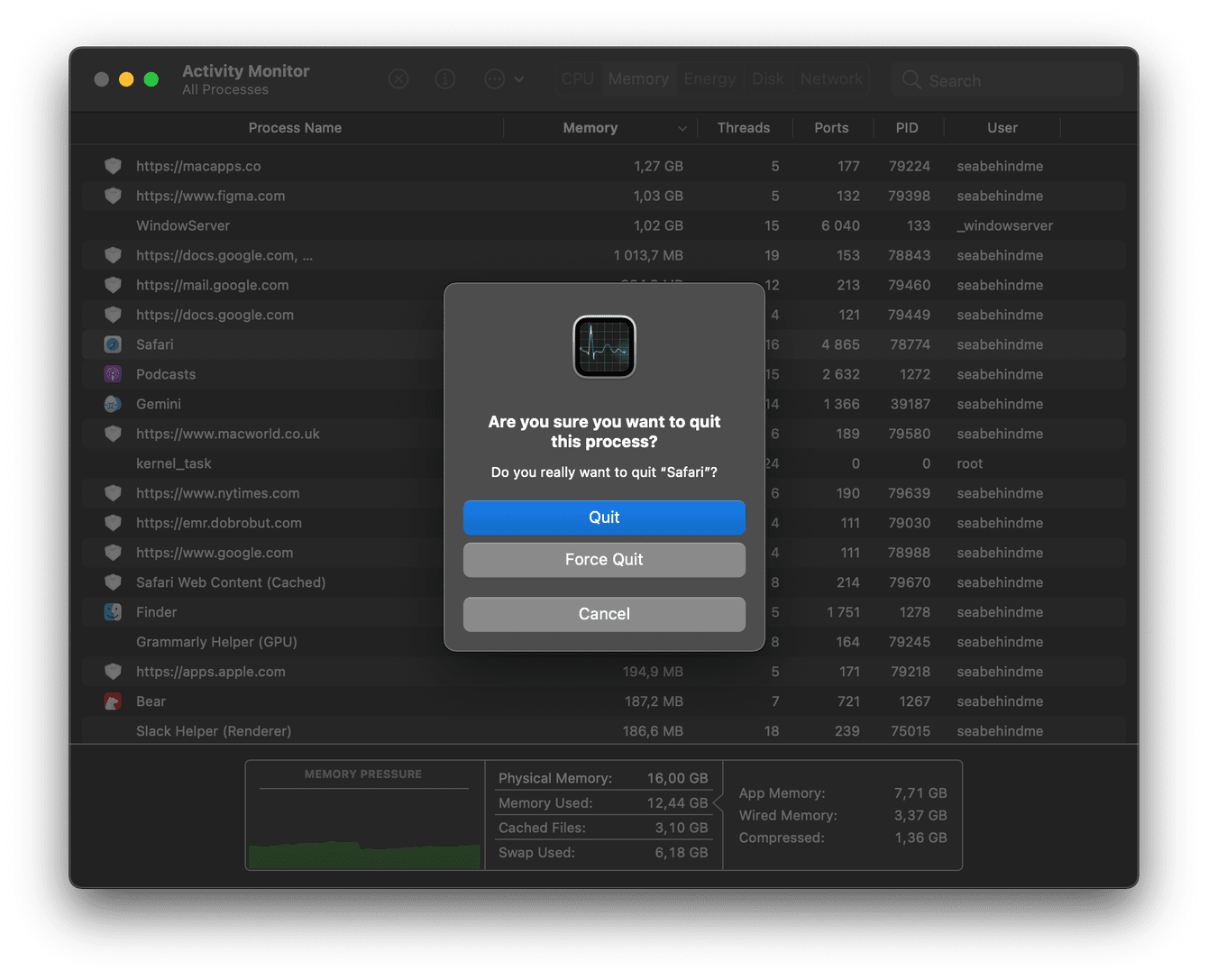Viewport: 1208px width, 980px height.
Task: Click App Memory 7,71 GB value
Action: tap(920, 792)
